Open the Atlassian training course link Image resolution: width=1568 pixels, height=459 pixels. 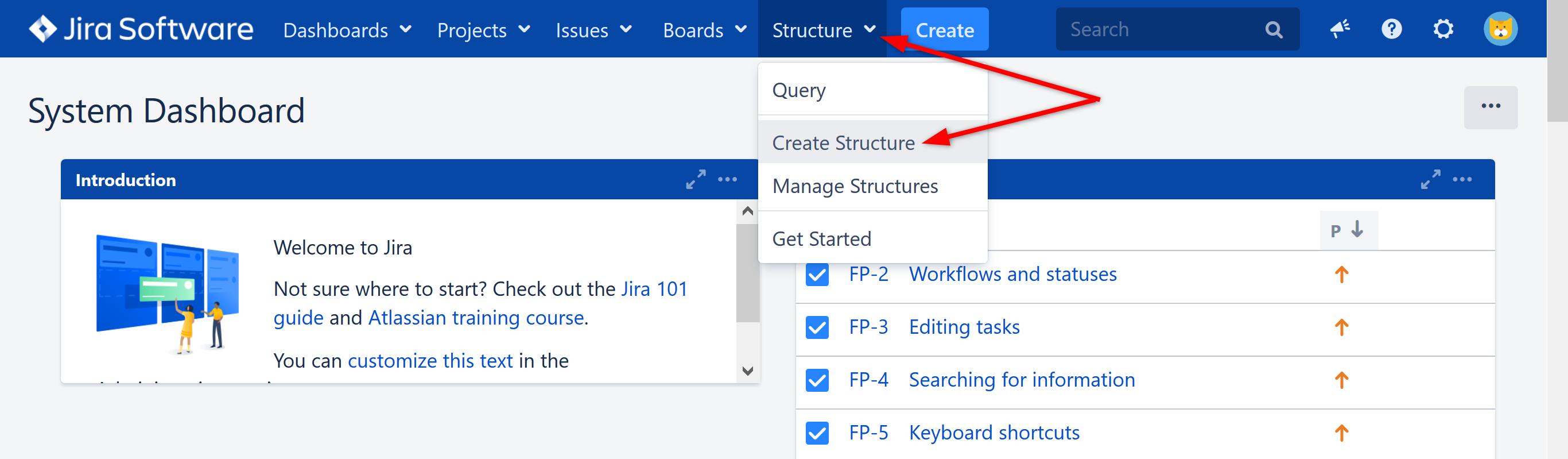coord(476,318)
